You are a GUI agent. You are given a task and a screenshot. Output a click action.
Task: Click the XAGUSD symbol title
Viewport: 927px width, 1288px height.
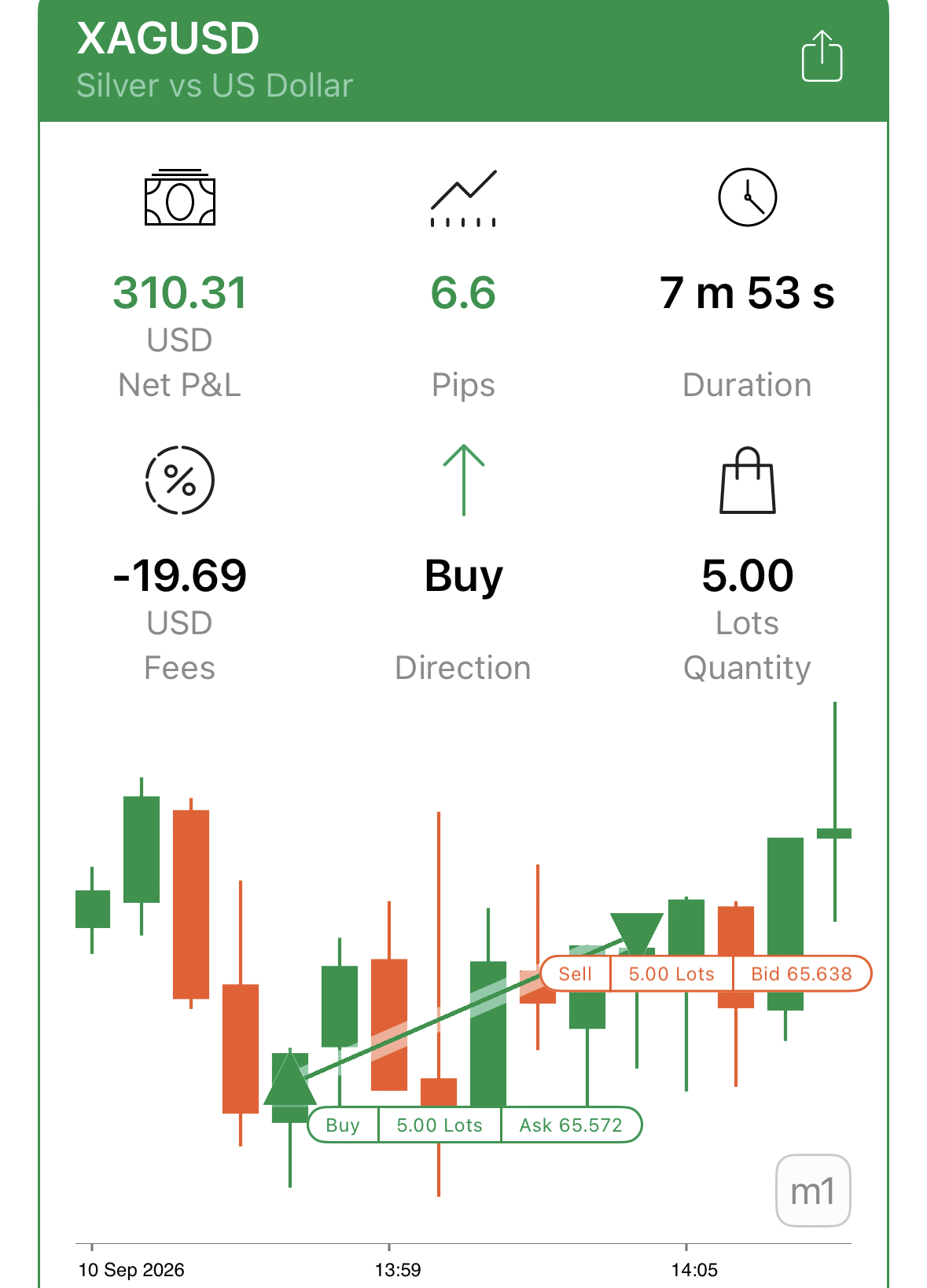coord(168,38)
